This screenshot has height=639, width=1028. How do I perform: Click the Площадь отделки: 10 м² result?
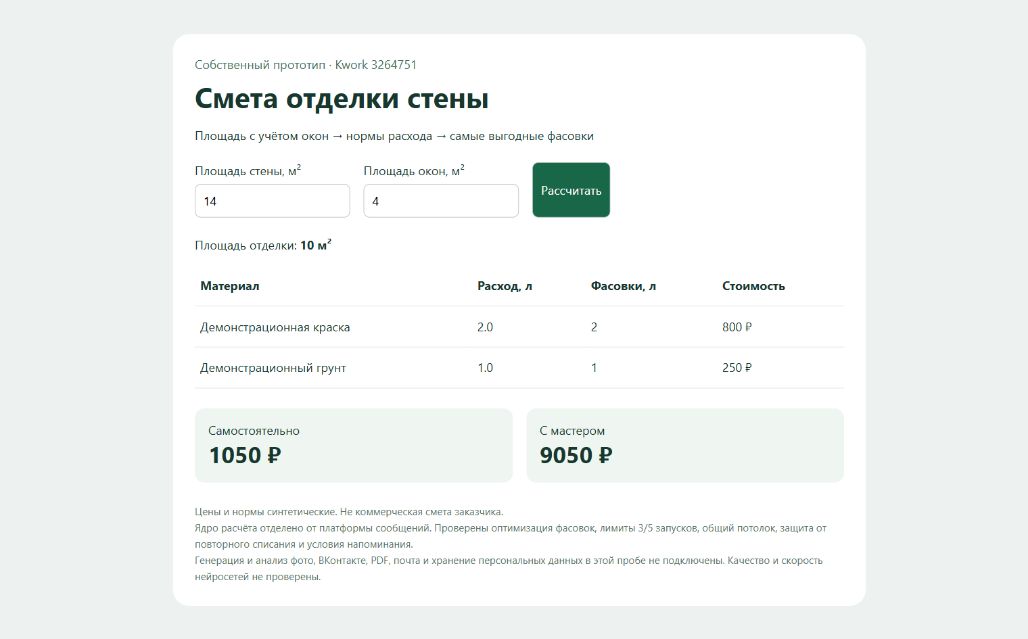[263, 245]
